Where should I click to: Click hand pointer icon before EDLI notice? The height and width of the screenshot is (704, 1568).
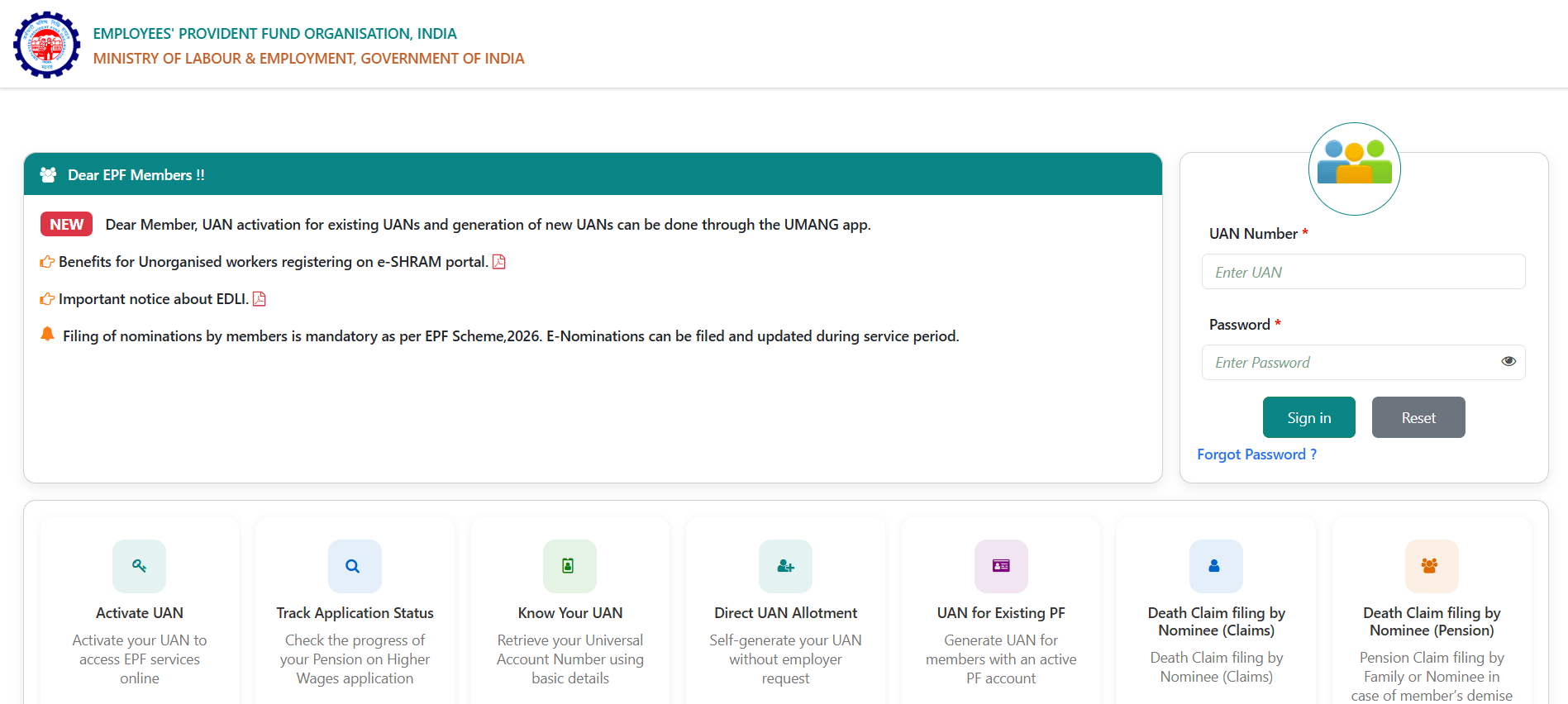[x=47, y=299]
